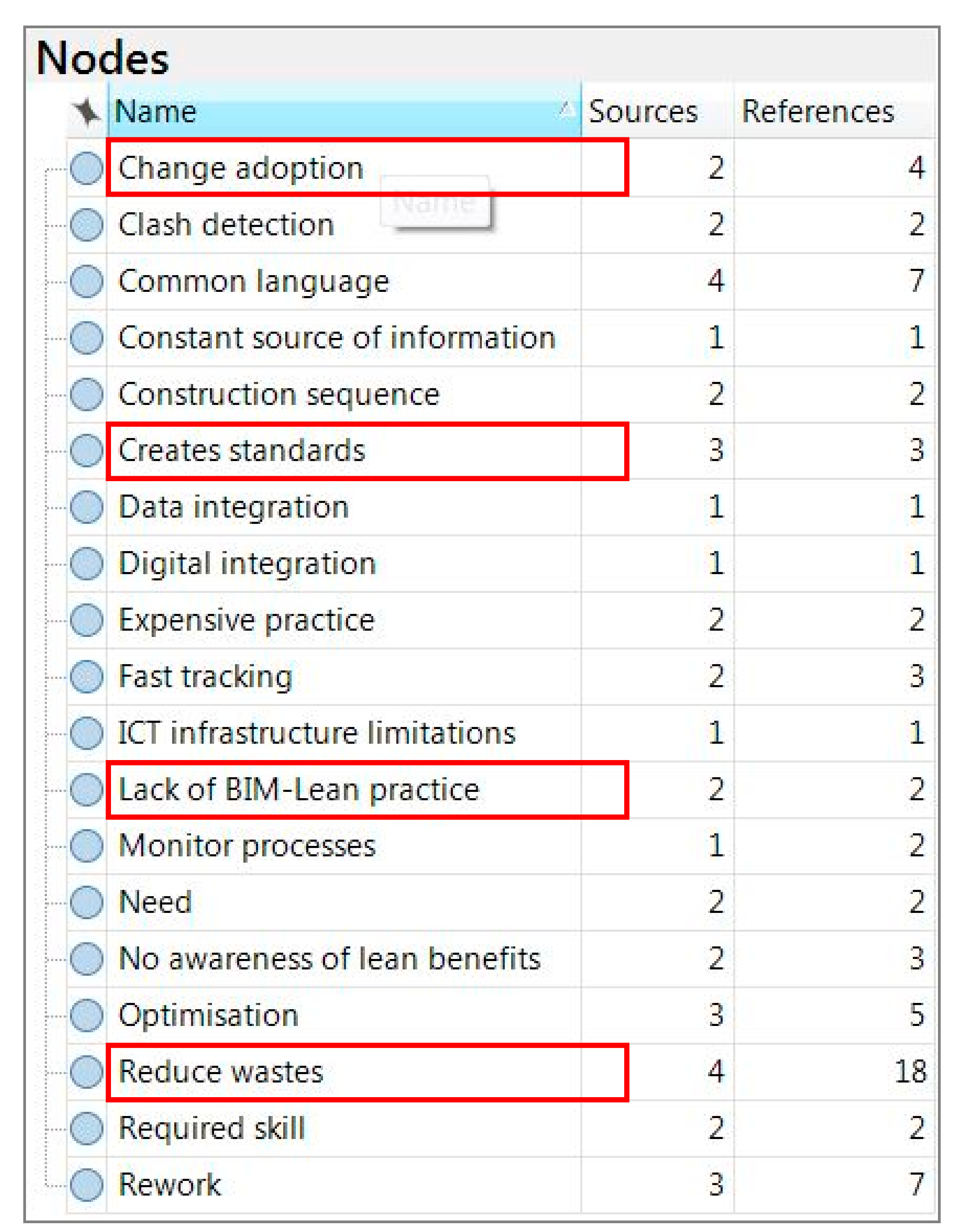The image size is (956, 1232).
Task: Click the node icon beside Change adoption
Action: coord(86,168)
